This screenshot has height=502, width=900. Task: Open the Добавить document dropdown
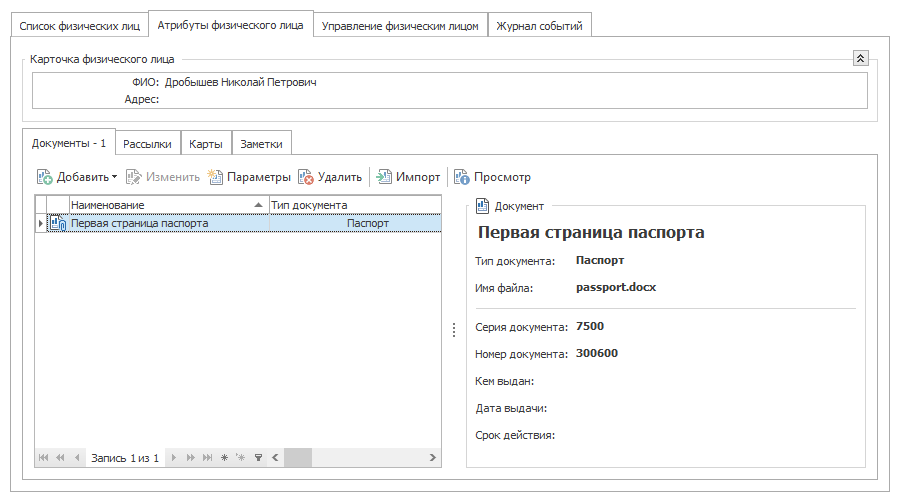coord(114,177)
